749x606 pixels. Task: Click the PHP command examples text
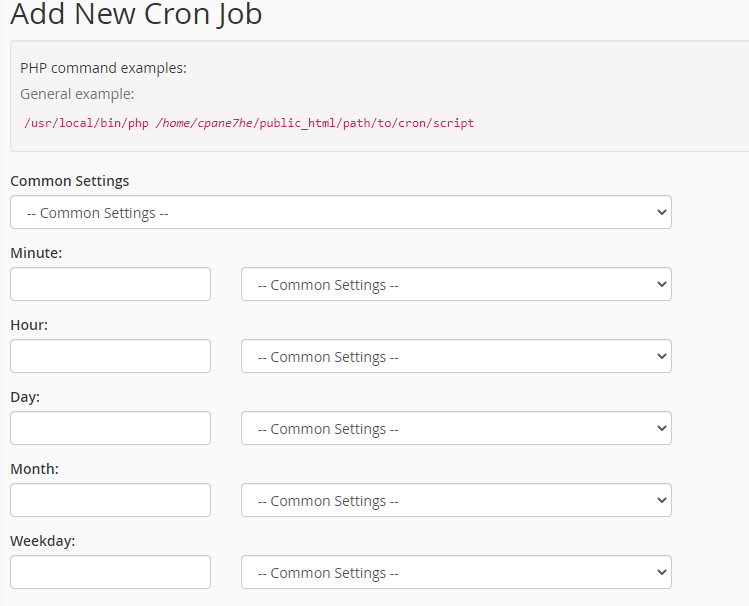[103, 68]
